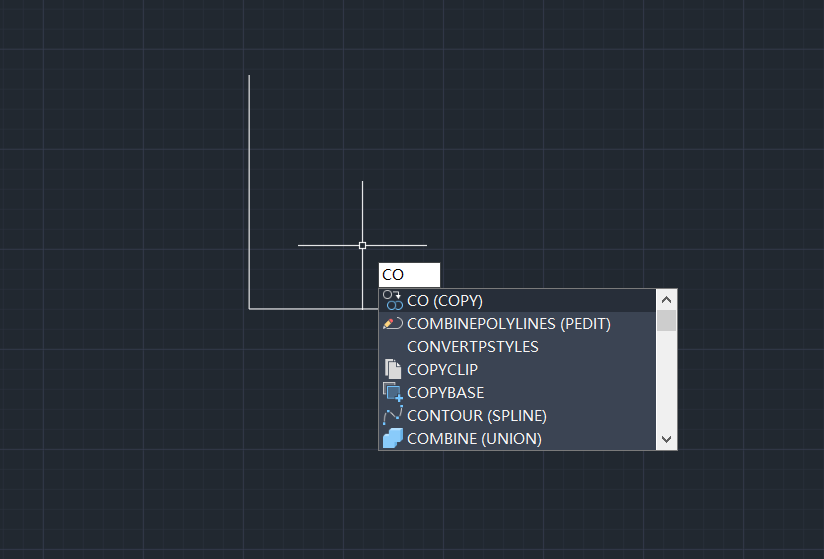Click the COPY command icon in suggestions
824x559 pixels.
(x=392, y=300)
